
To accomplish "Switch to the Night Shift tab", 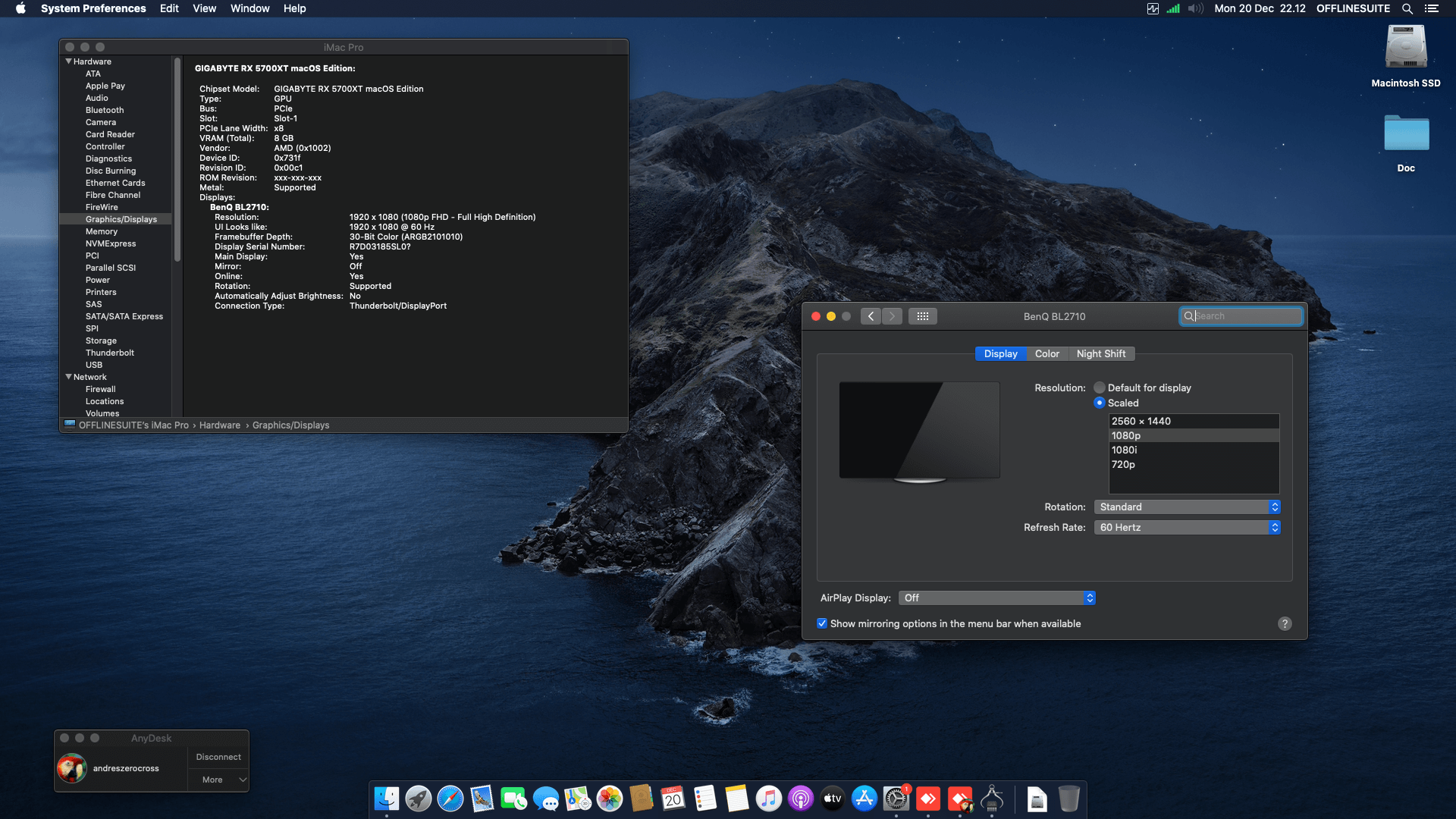I will [1101, 354].
